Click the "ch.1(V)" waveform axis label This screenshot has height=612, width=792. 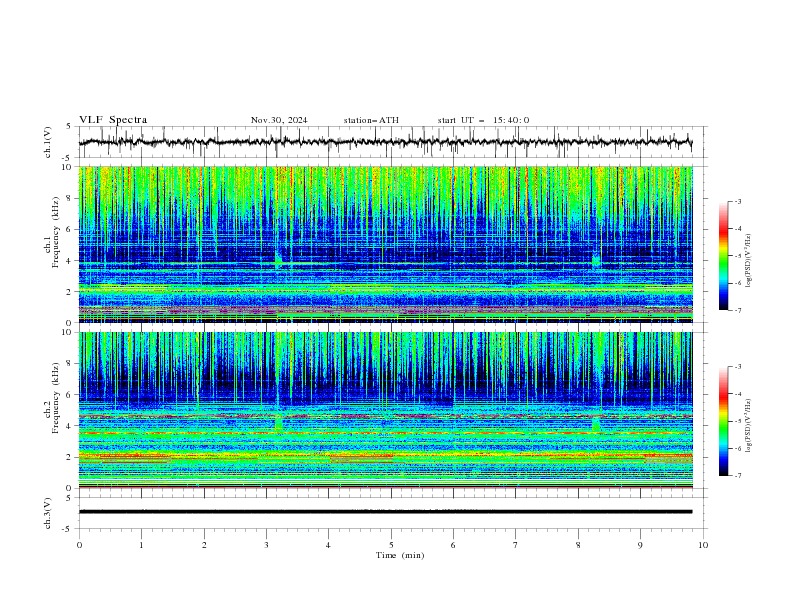pyautogui.click(x=48, y=142)
